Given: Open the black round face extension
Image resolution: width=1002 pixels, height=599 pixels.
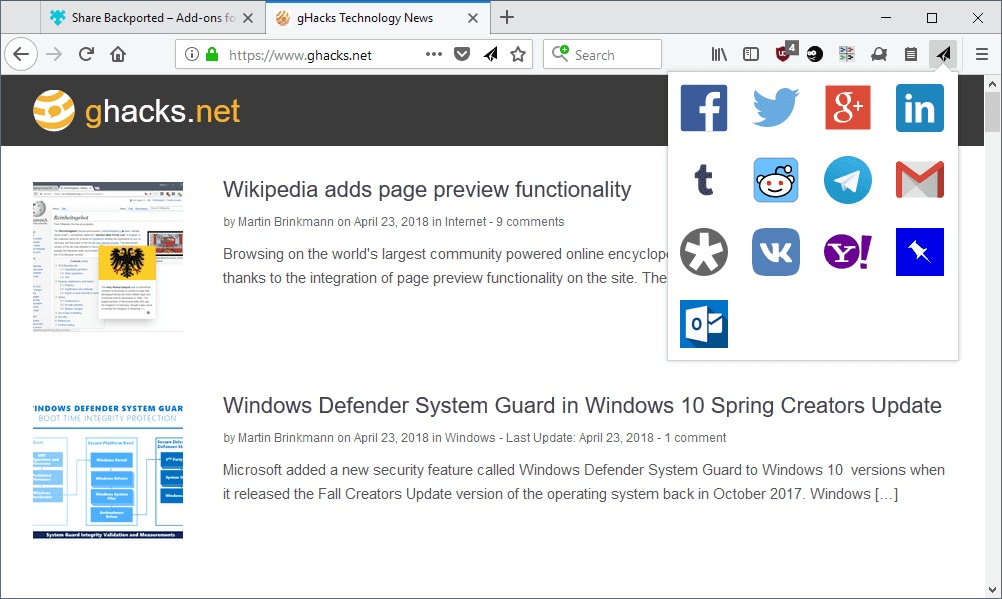Looking at the screenshot, I should pyautogui.click(x=815, y=54).
